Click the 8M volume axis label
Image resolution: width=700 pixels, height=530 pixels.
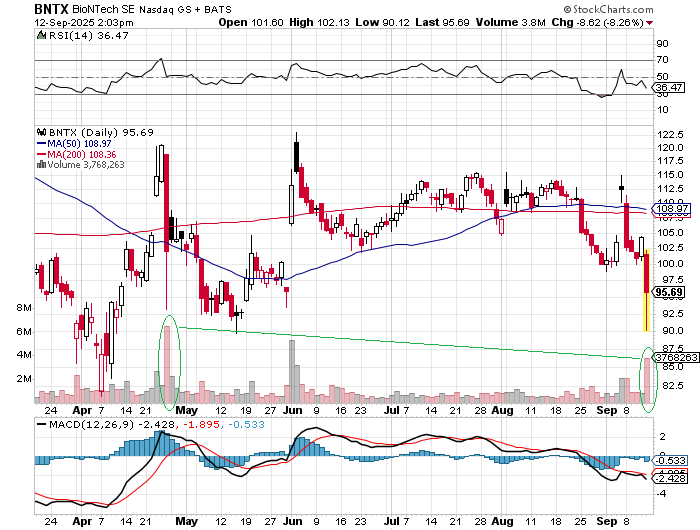click(x=24, y=308)
